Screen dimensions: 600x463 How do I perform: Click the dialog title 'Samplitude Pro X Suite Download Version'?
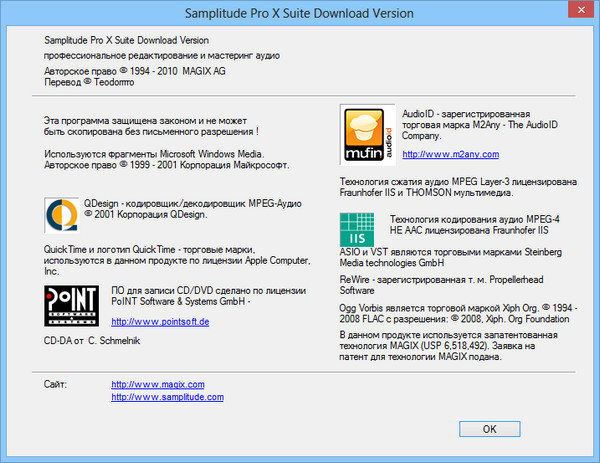(299, 13)
